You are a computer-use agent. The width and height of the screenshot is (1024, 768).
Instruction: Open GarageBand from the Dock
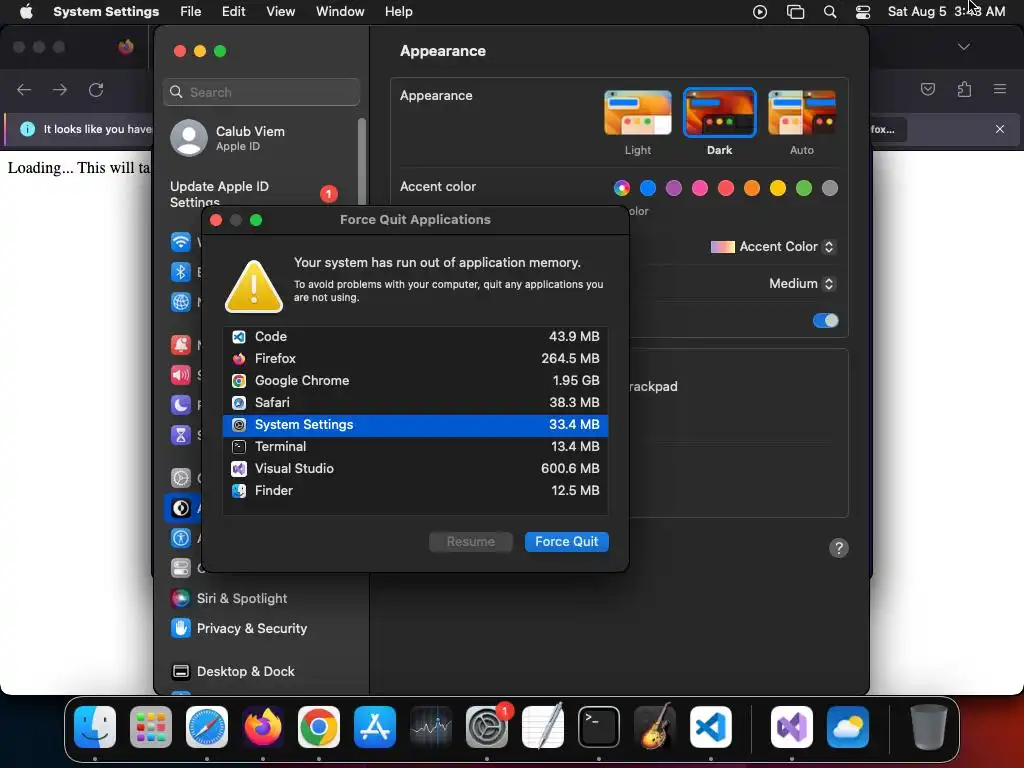pos(655,727)
